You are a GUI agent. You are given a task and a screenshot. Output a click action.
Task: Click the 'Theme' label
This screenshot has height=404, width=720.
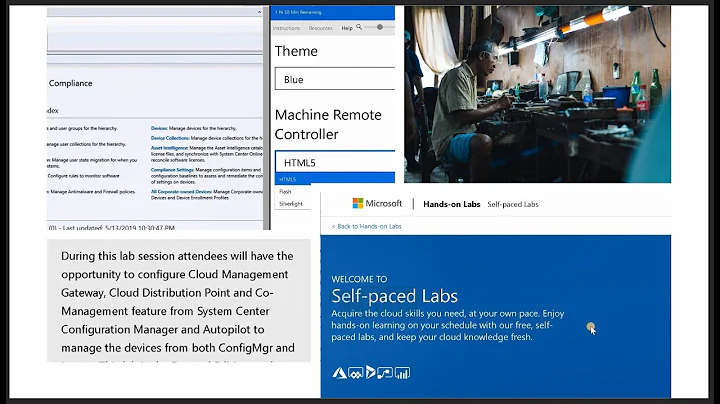(x=296, y=51)
